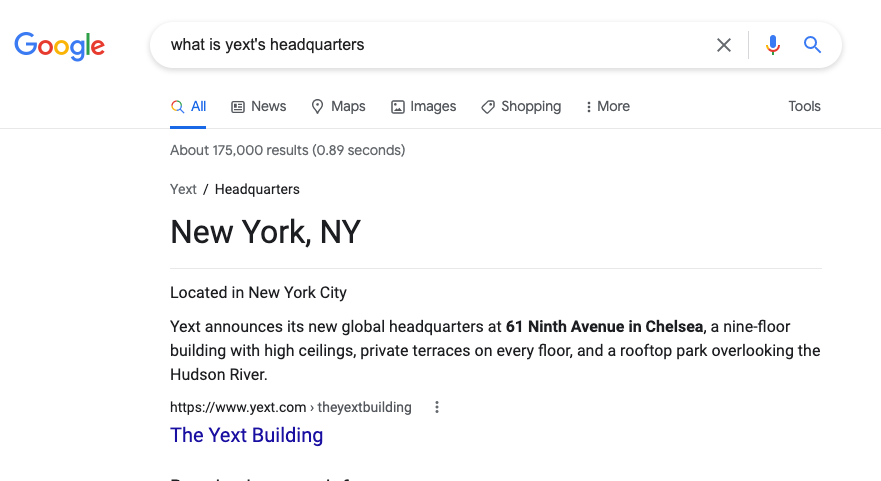Screen dimensions: 881x481
Task: Click the Maps tab pin icon
Action: point(317,107)
